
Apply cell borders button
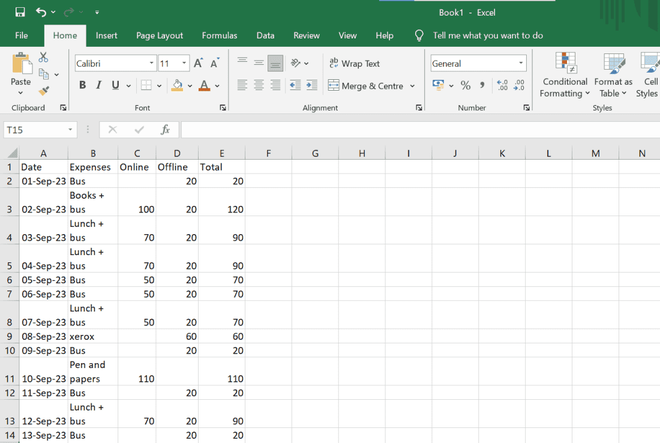(x=146, y=85)
